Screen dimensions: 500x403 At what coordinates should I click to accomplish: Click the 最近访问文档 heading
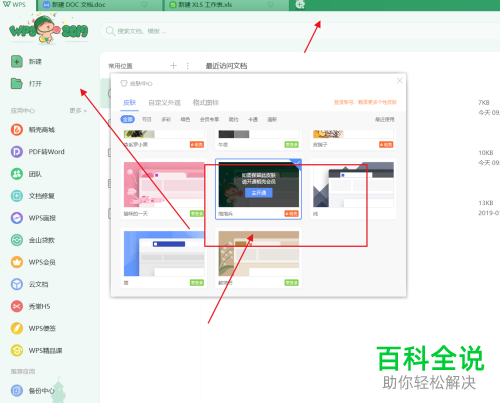click(226, 66)
